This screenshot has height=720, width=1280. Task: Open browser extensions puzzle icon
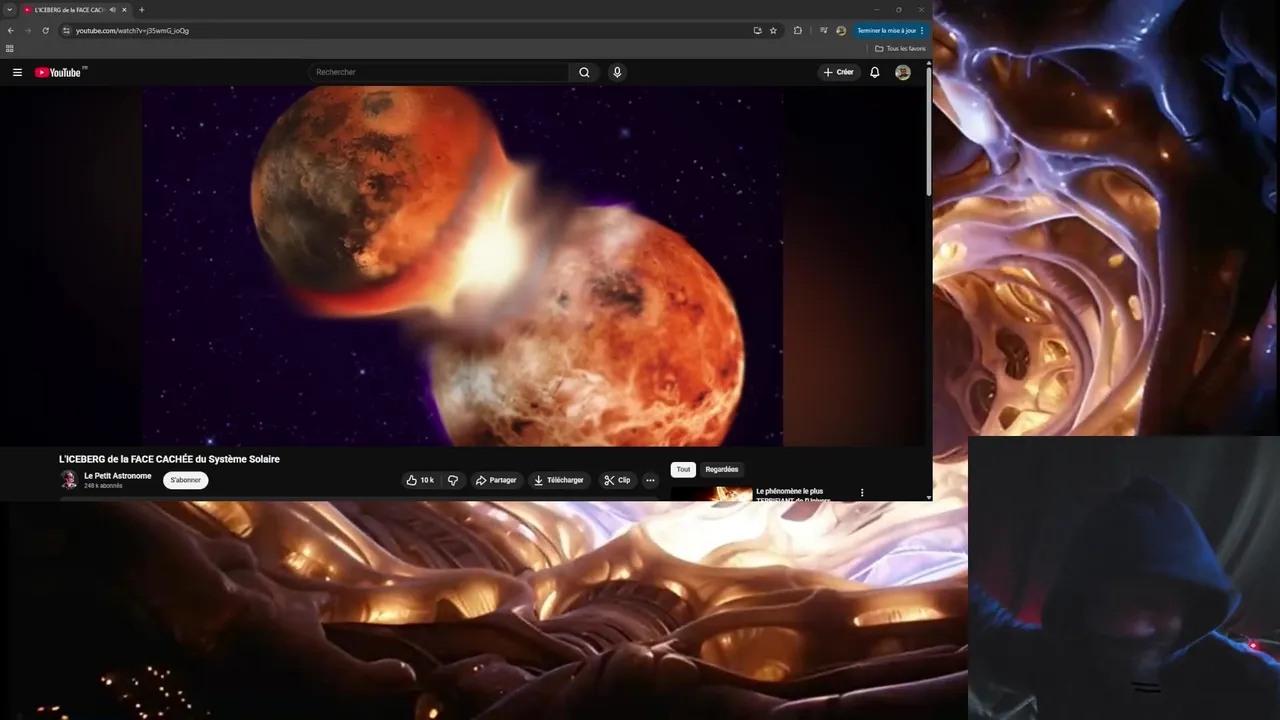point(797,31)
